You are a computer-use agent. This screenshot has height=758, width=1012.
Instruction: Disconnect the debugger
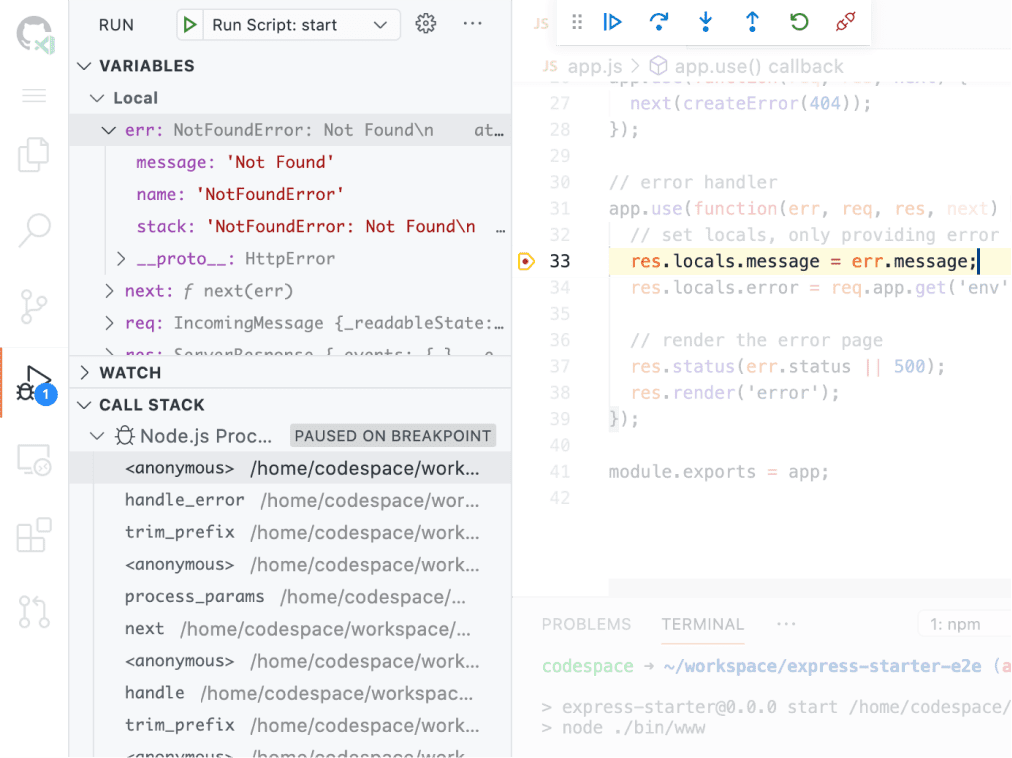pyautogui.click(x=845, y=23)
